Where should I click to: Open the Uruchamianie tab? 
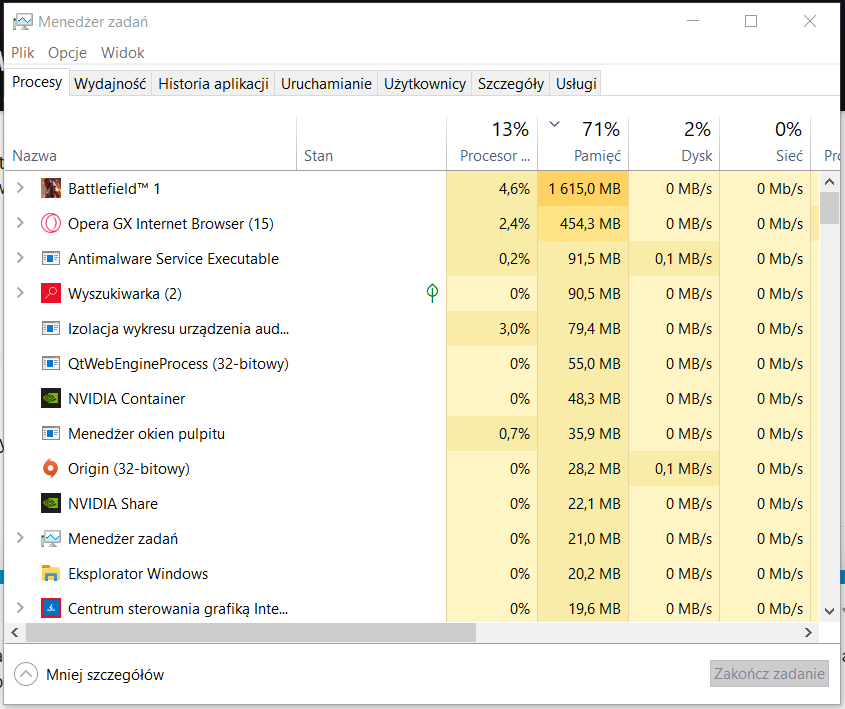coord(326,84)
